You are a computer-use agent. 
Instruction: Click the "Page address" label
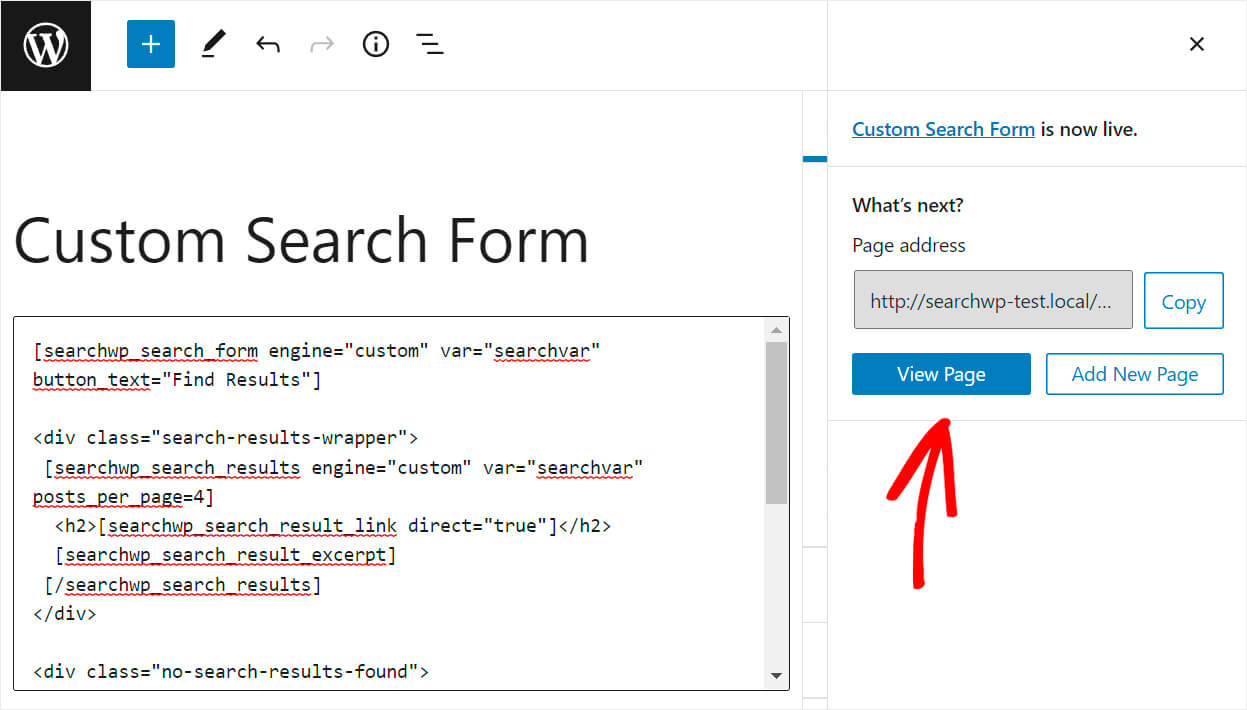point(909,245)
